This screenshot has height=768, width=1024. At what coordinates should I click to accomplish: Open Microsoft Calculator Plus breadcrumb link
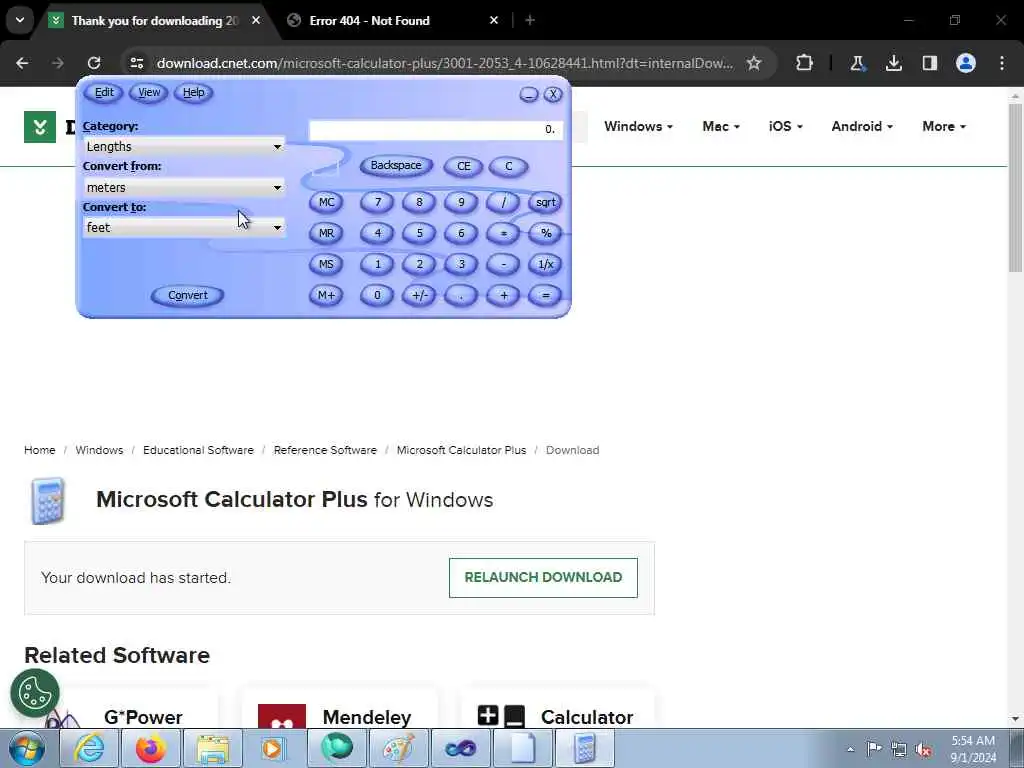[x=461, y=450]
